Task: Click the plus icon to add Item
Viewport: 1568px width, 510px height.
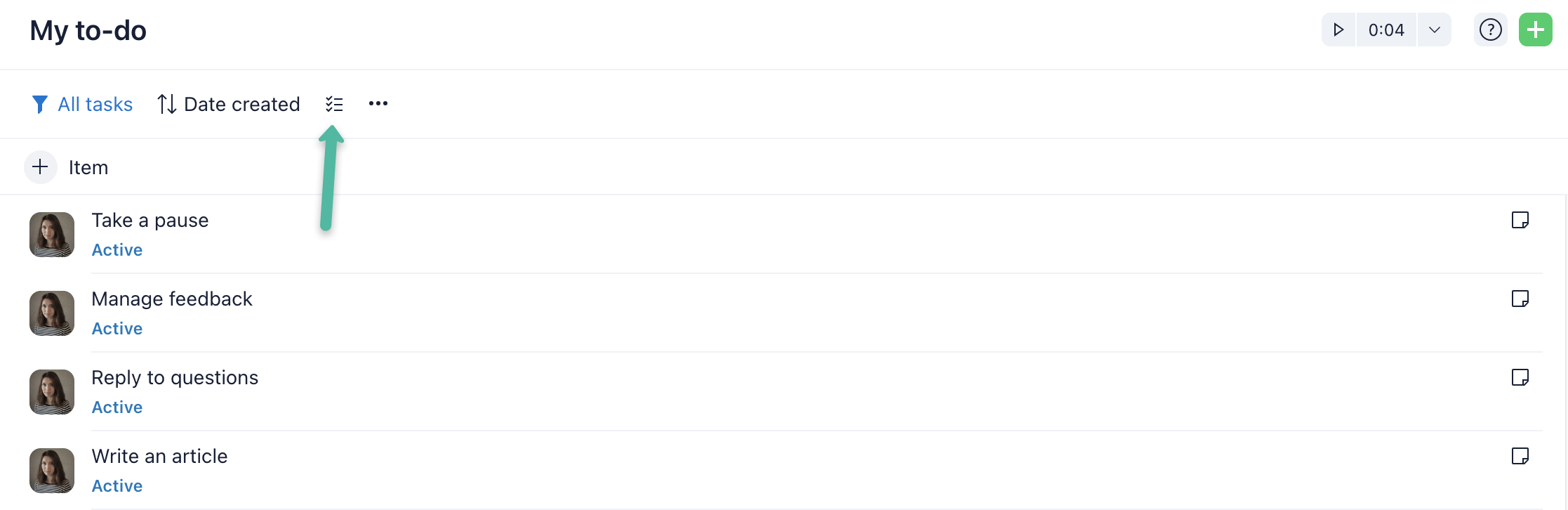Action: tap(41, 167)
